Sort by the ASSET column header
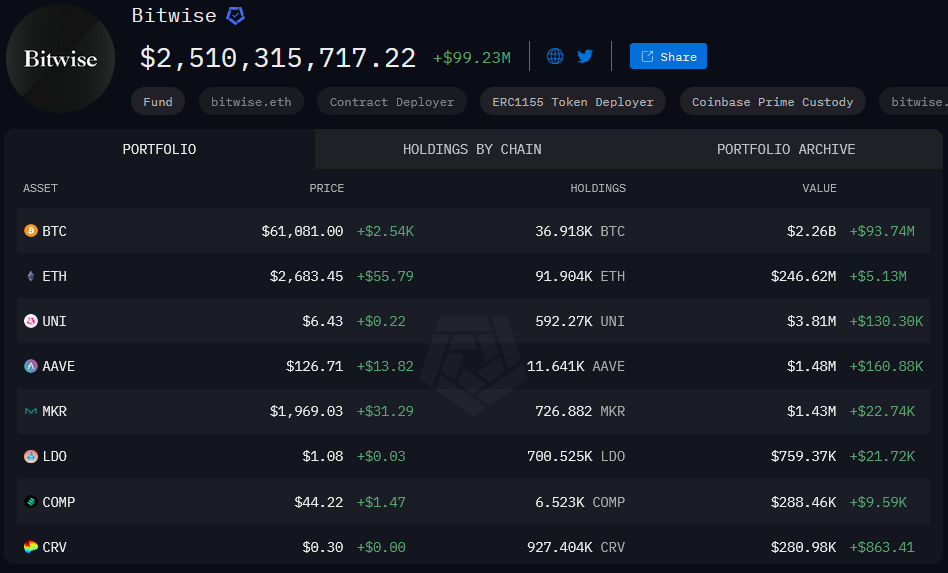948x573 pixels. coord(41,188)
